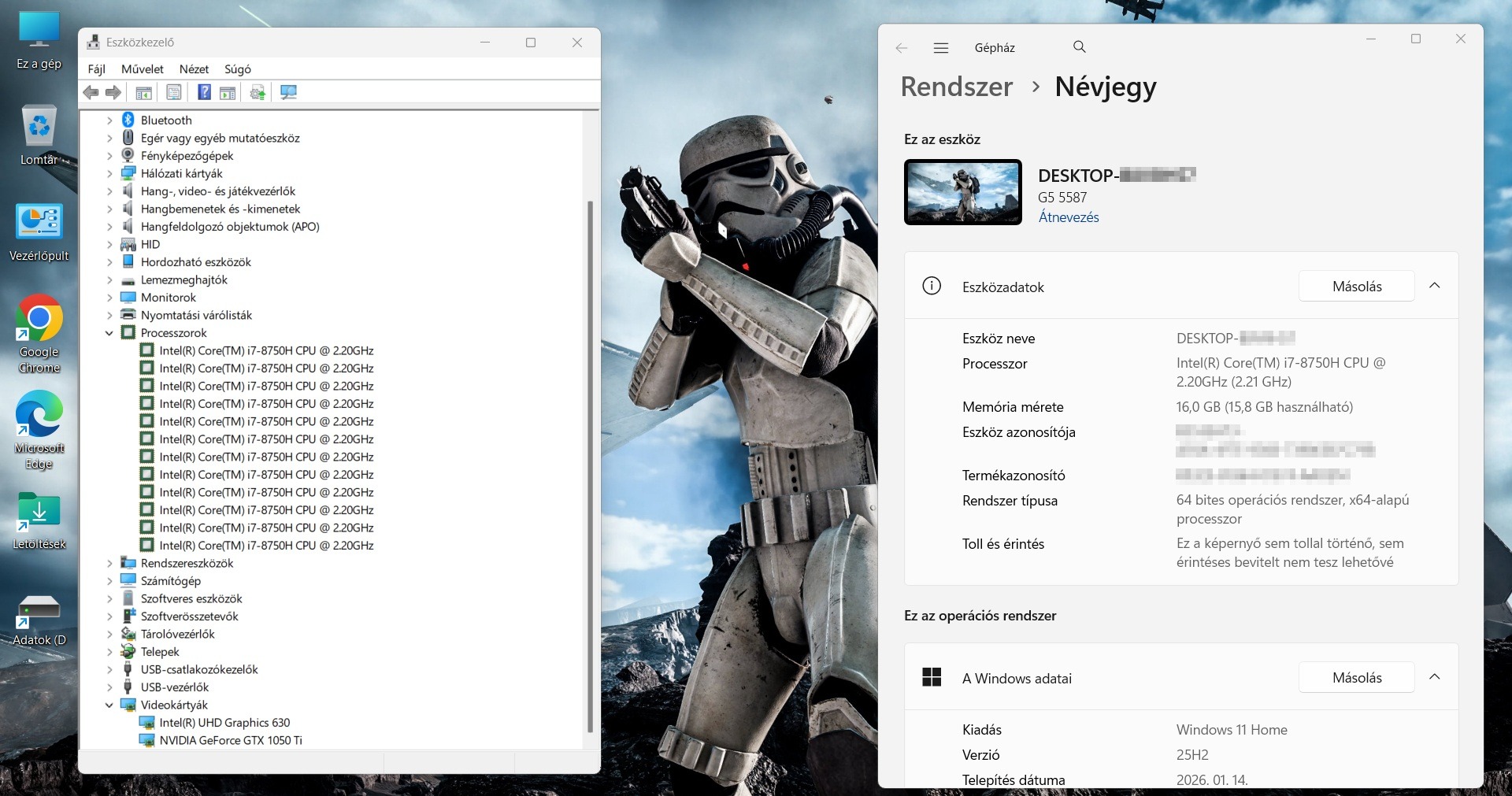Image resolution: width=1512 pixels, height=796 pixels.
Task: Expand the USB-vezérlők node
Action: click(x=109, y=687)
